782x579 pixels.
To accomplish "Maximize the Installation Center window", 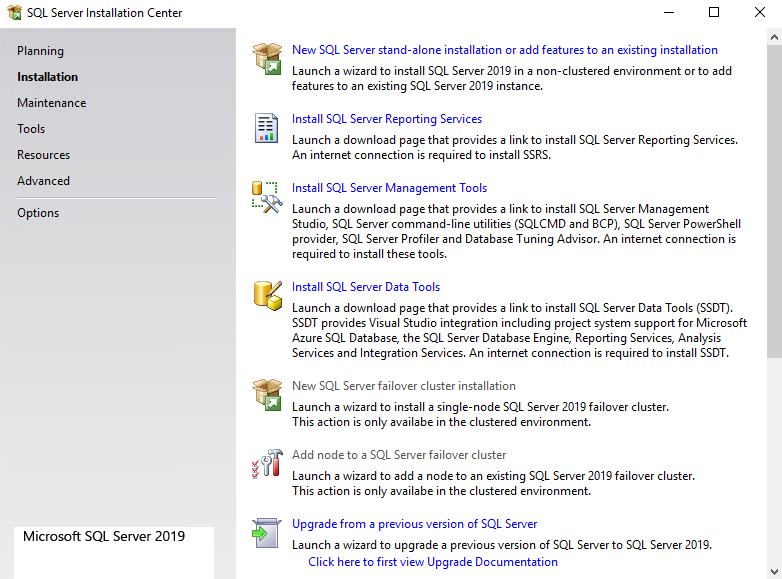I will tap(714, 12).
